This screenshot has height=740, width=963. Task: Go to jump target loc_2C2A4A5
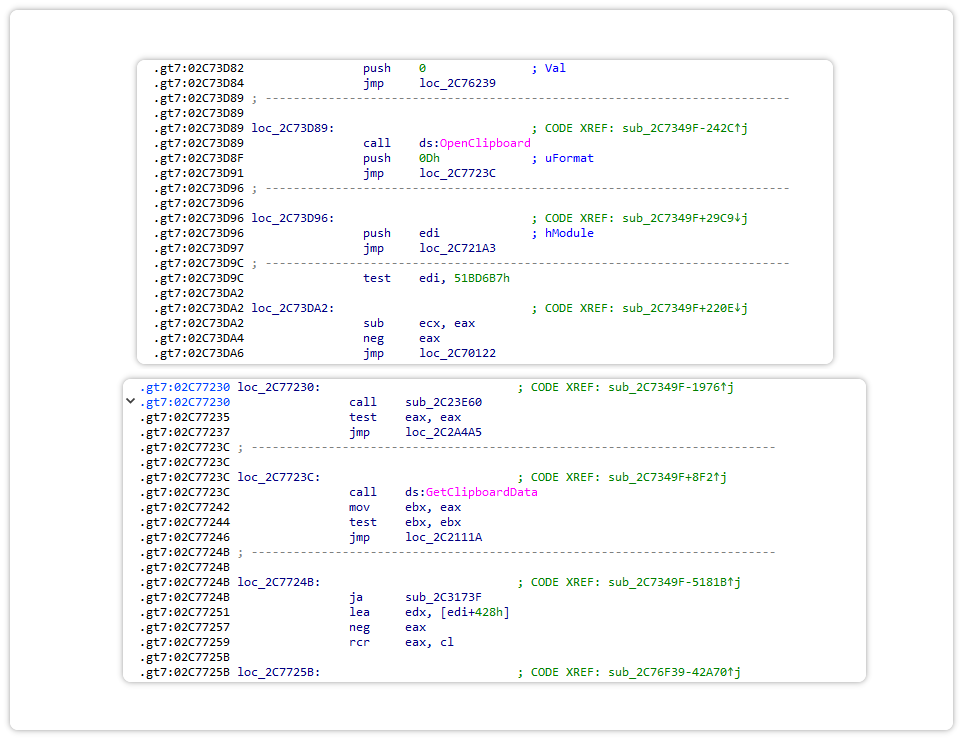tap(443, 432)
